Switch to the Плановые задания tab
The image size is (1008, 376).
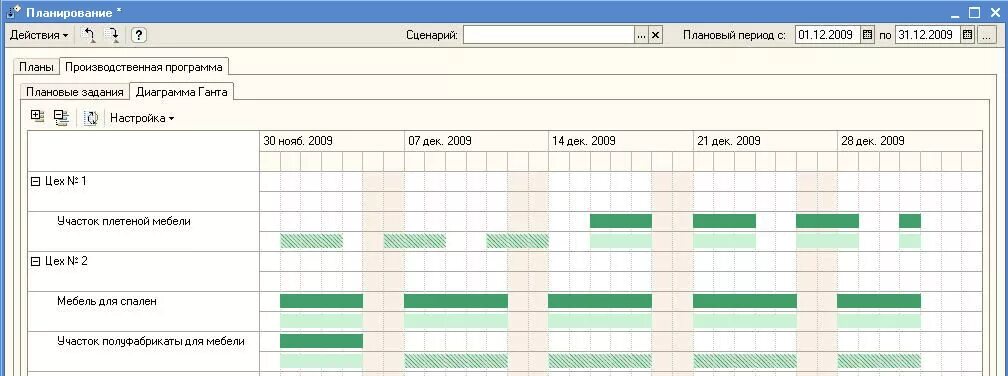click(x=75, y=92)
